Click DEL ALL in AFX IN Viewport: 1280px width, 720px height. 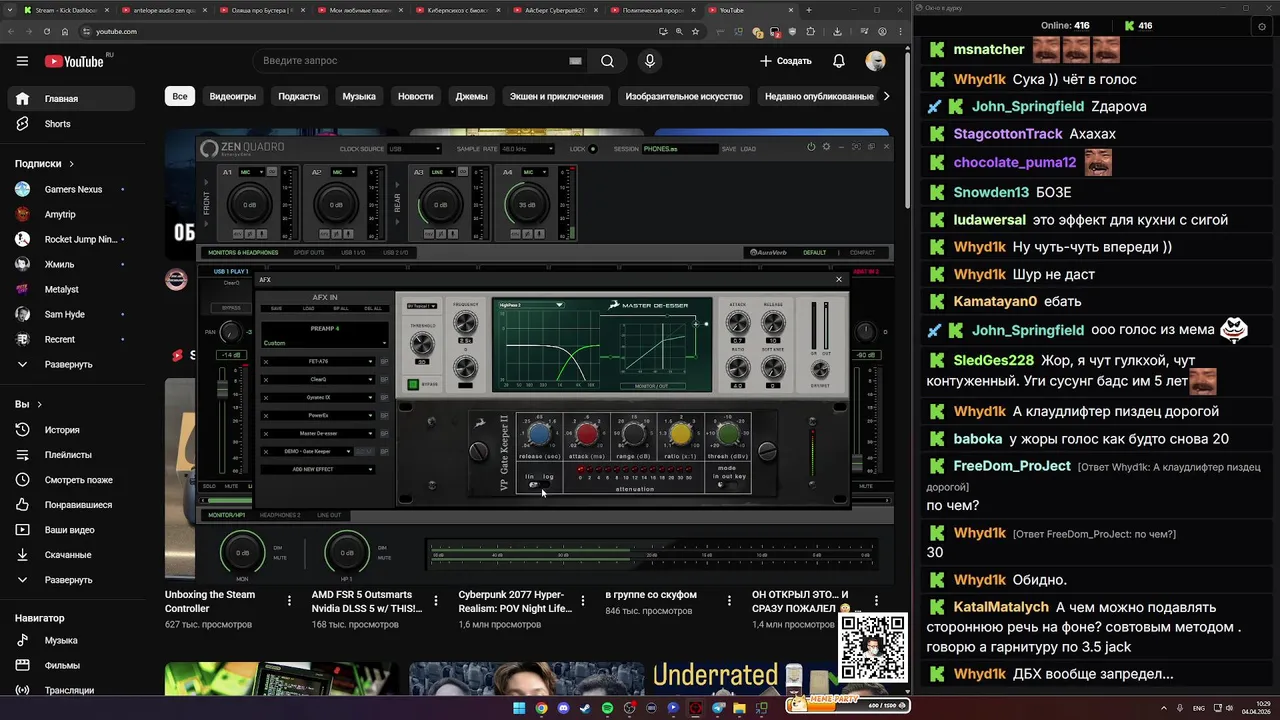(x=373, y=308)
